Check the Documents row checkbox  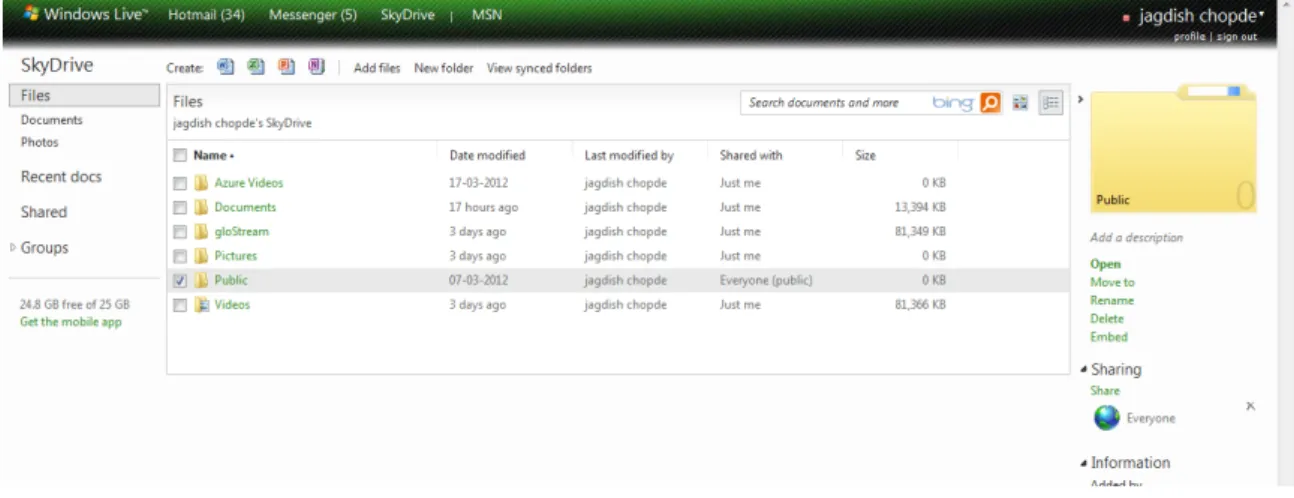[x=180, y=207]
